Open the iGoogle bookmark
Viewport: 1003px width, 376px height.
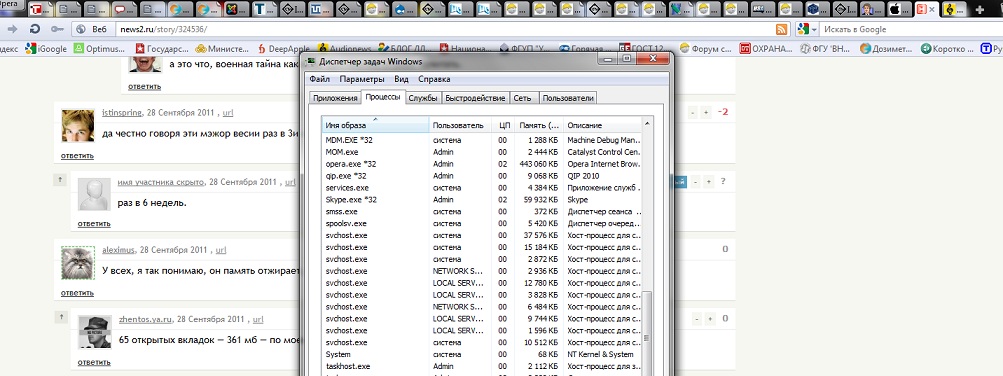click(x=46, y=49)
